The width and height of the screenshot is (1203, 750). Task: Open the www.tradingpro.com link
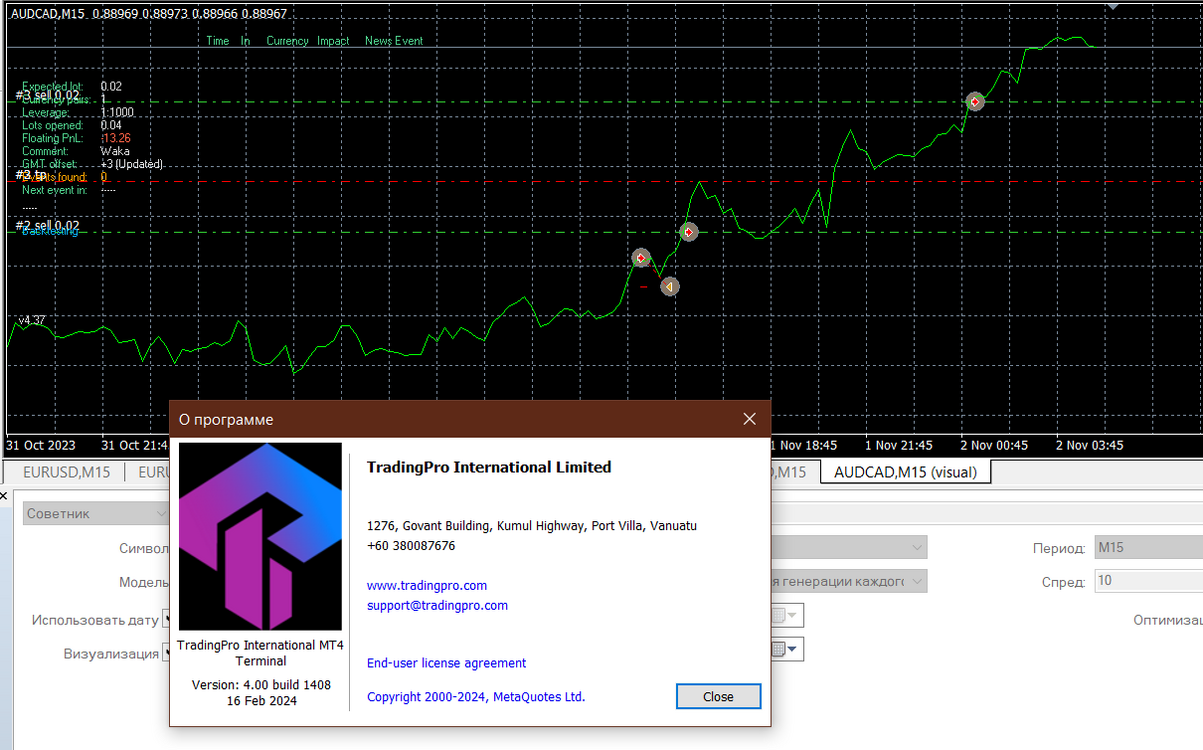427,586
